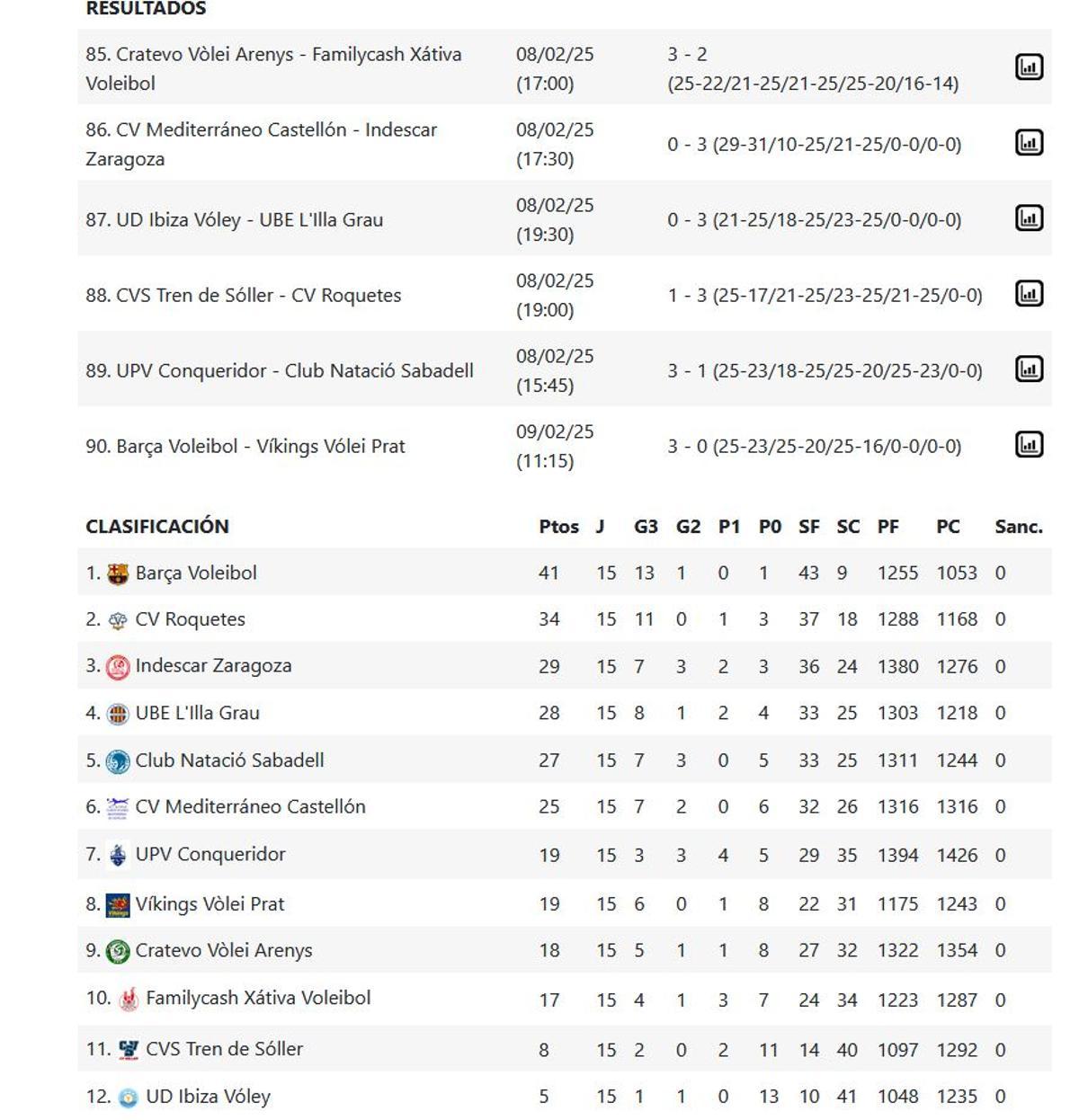Click the UBE L'Illa Grau basketball-style logo
1079x1120 pixels.
point(118,712)
